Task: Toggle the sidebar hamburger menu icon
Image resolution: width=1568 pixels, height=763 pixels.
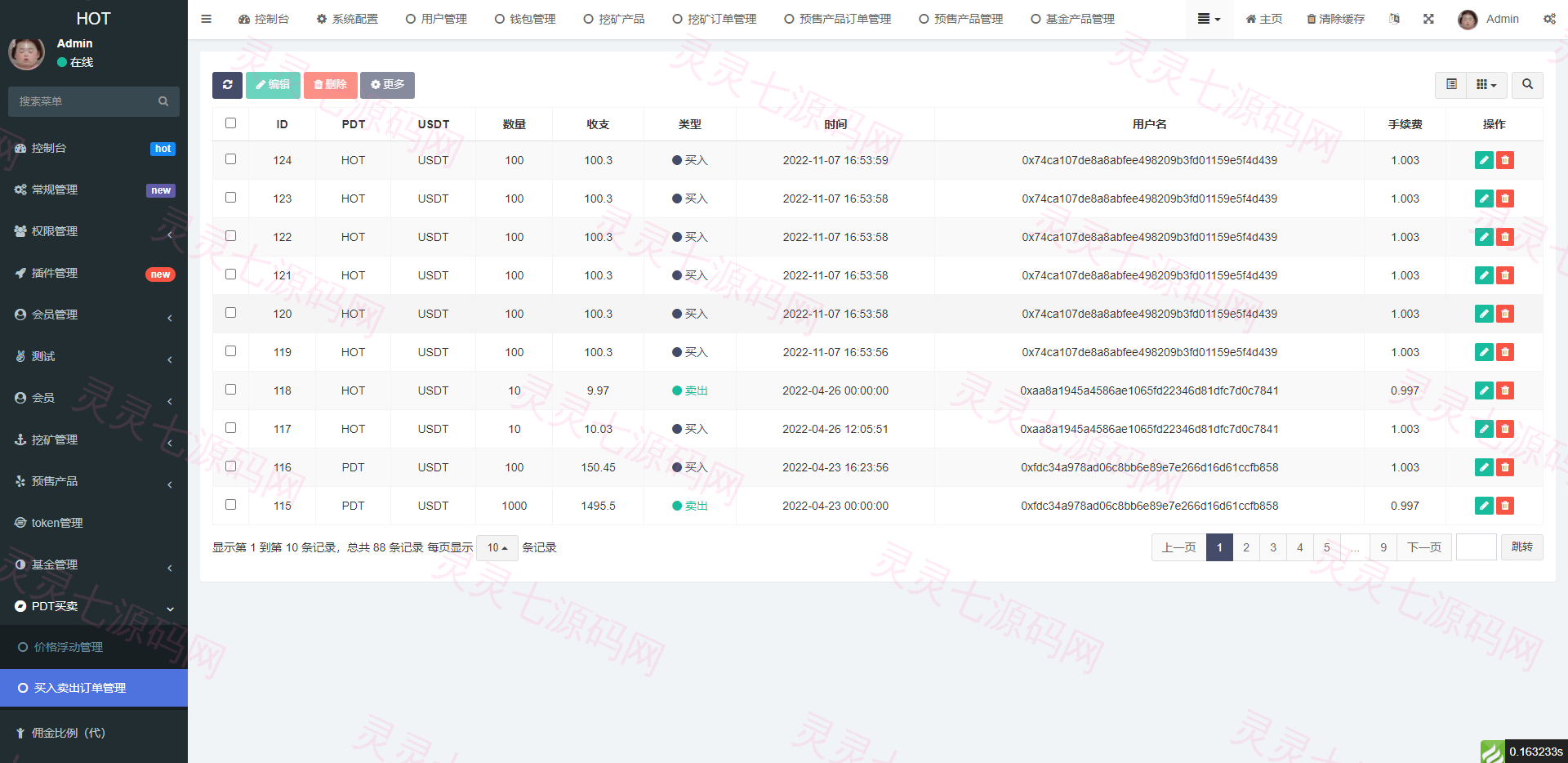Action: coord(207,19)
